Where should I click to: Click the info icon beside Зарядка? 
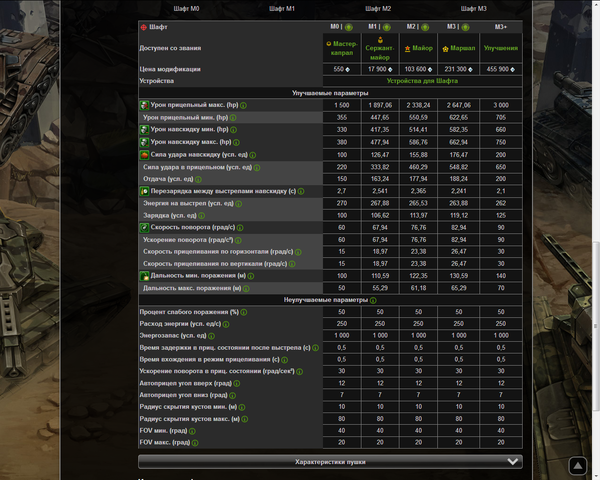click(x=202, y=216)
